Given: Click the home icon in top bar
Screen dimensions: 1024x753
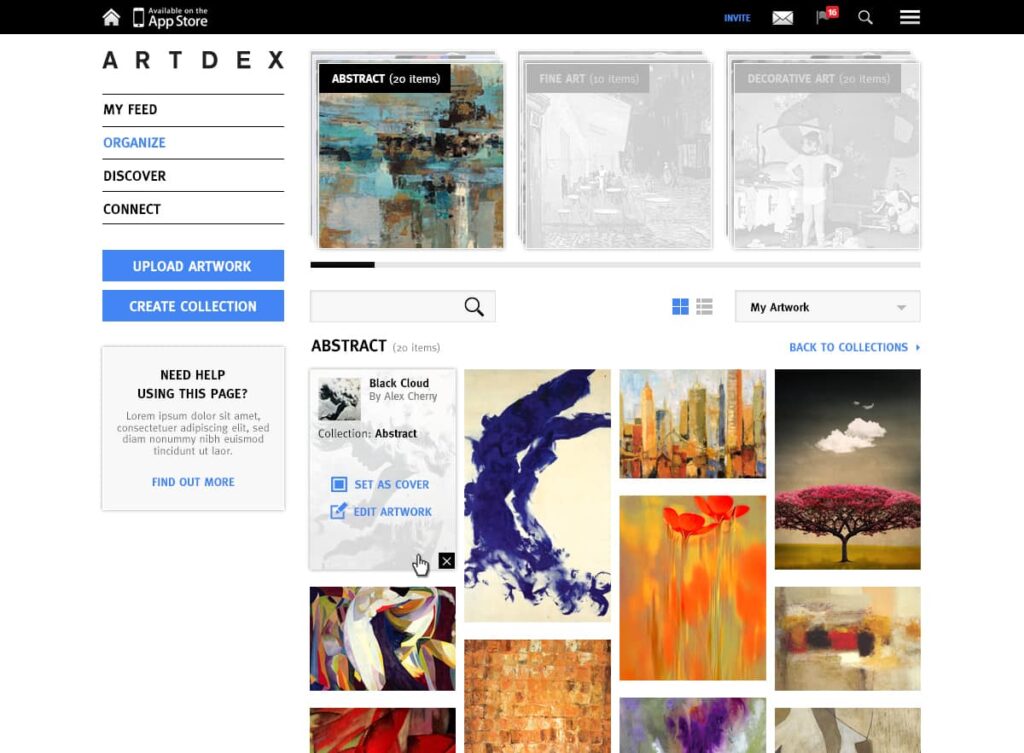Looking at the screenshot, I should (x=111, y=17).
